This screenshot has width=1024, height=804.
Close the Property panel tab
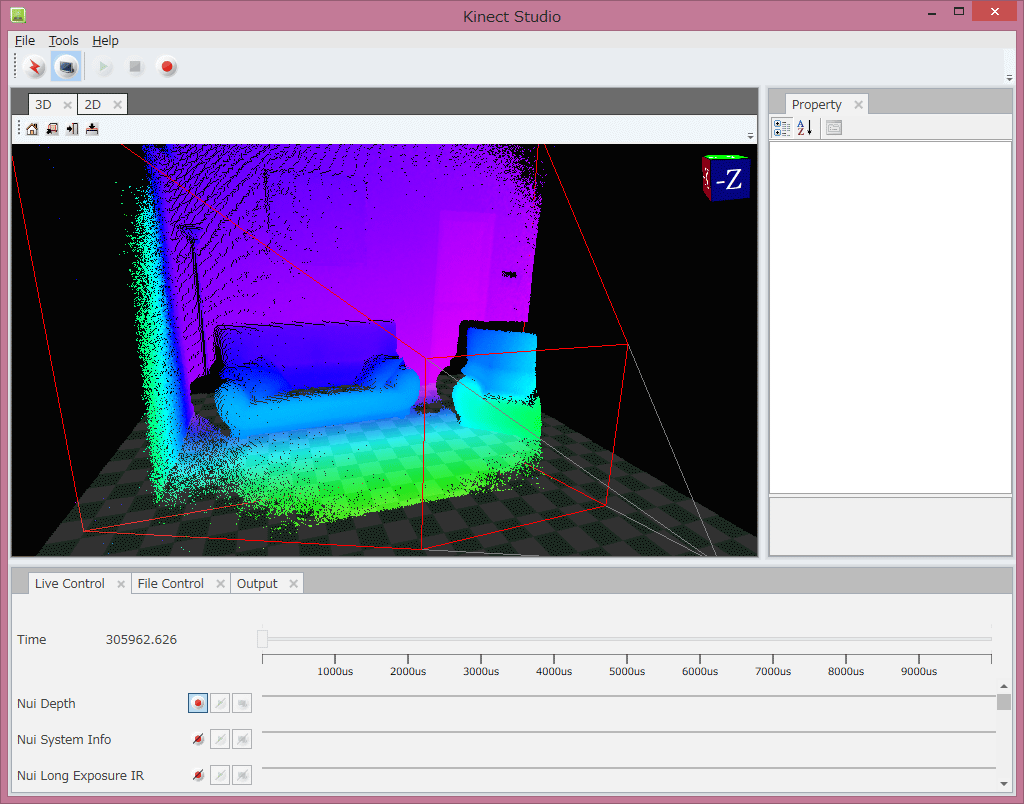859,105
